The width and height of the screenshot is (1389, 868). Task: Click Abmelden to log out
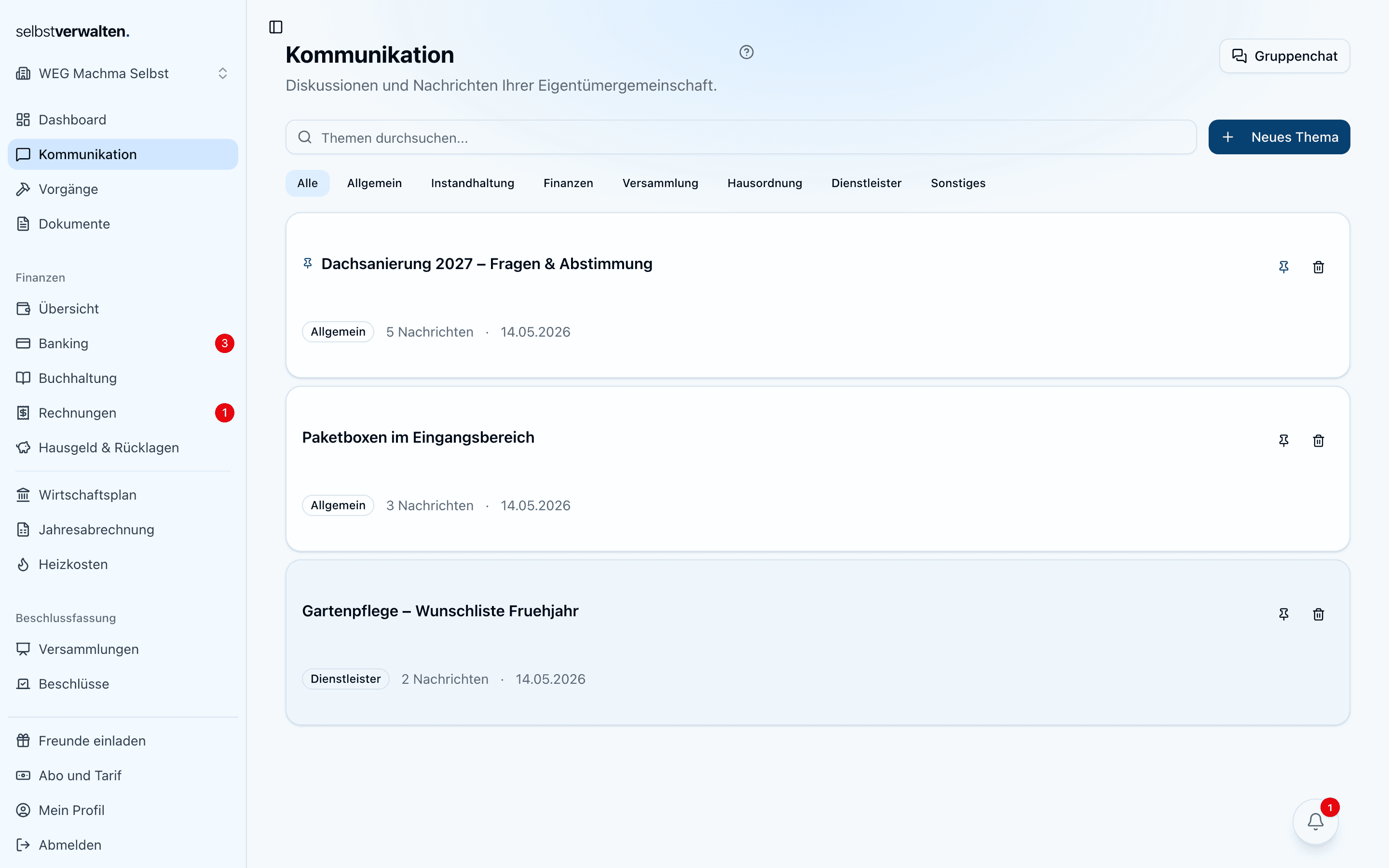tap(123, 845)
